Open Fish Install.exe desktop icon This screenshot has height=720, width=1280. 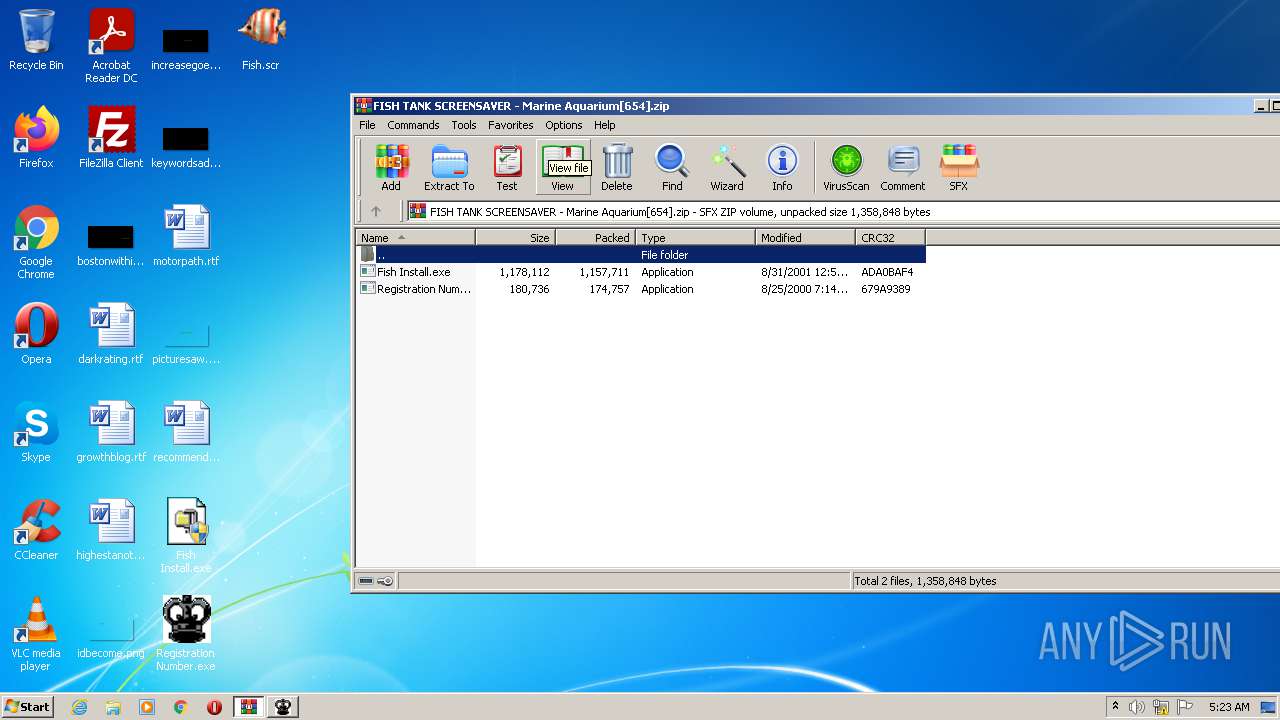186,536
